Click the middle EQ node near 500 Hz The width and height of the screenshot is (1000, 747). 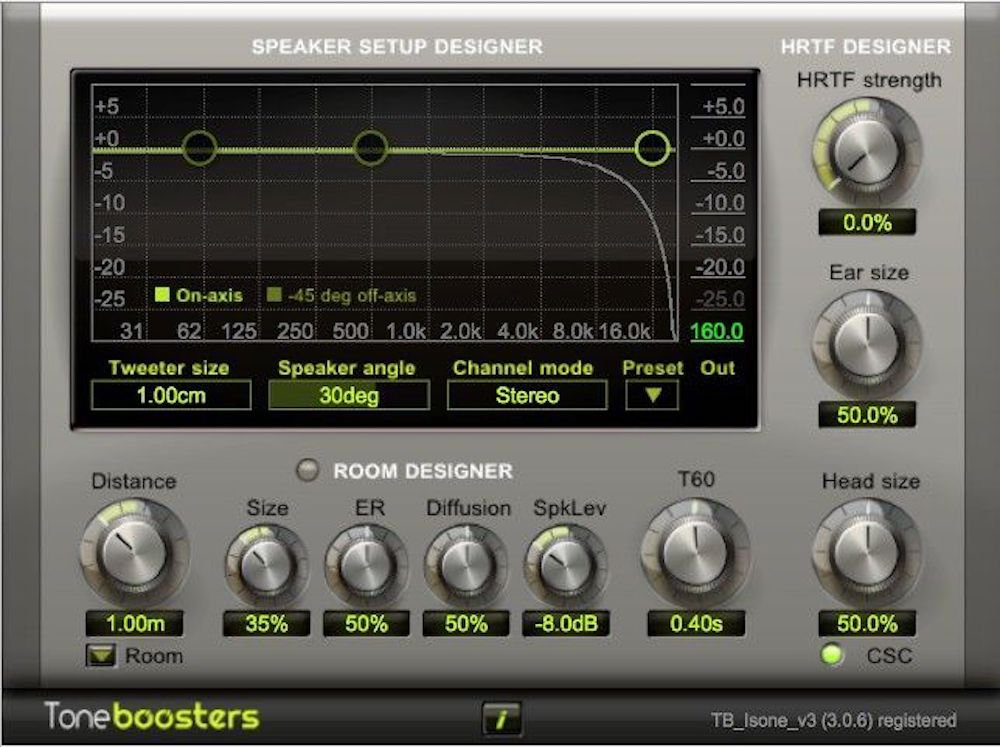click(371, 148)
